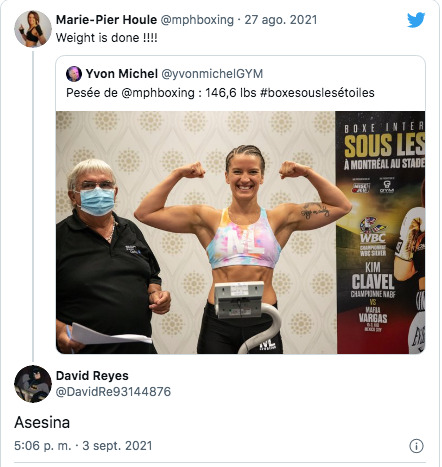The height and width of the screenshot is (467, 442).
Task: Click David Reyes's Batman avatar
Action: (x=33, y=384)
